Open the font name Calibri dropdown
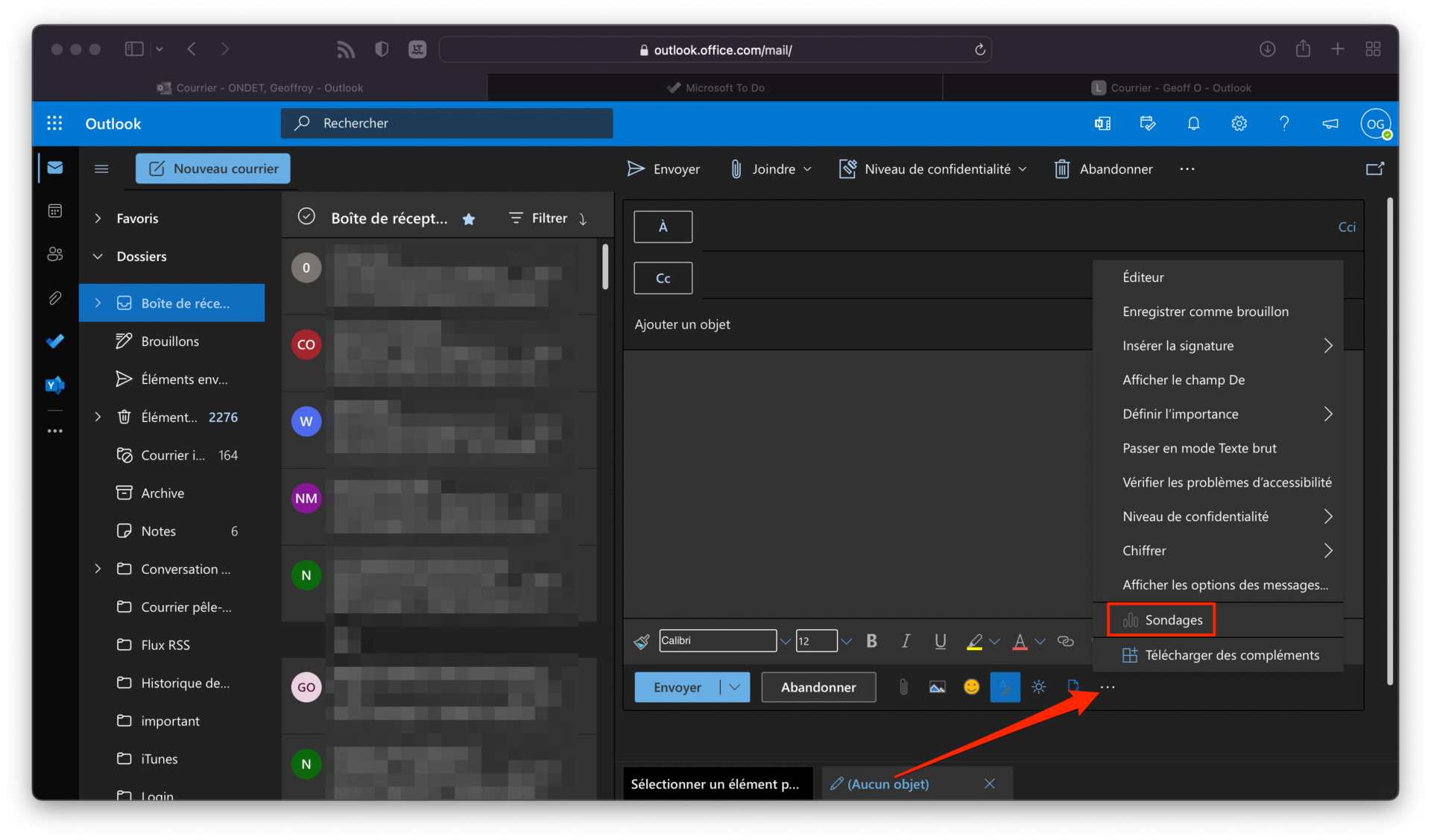Screen dimensions: 1431x840 click(785, 641)
